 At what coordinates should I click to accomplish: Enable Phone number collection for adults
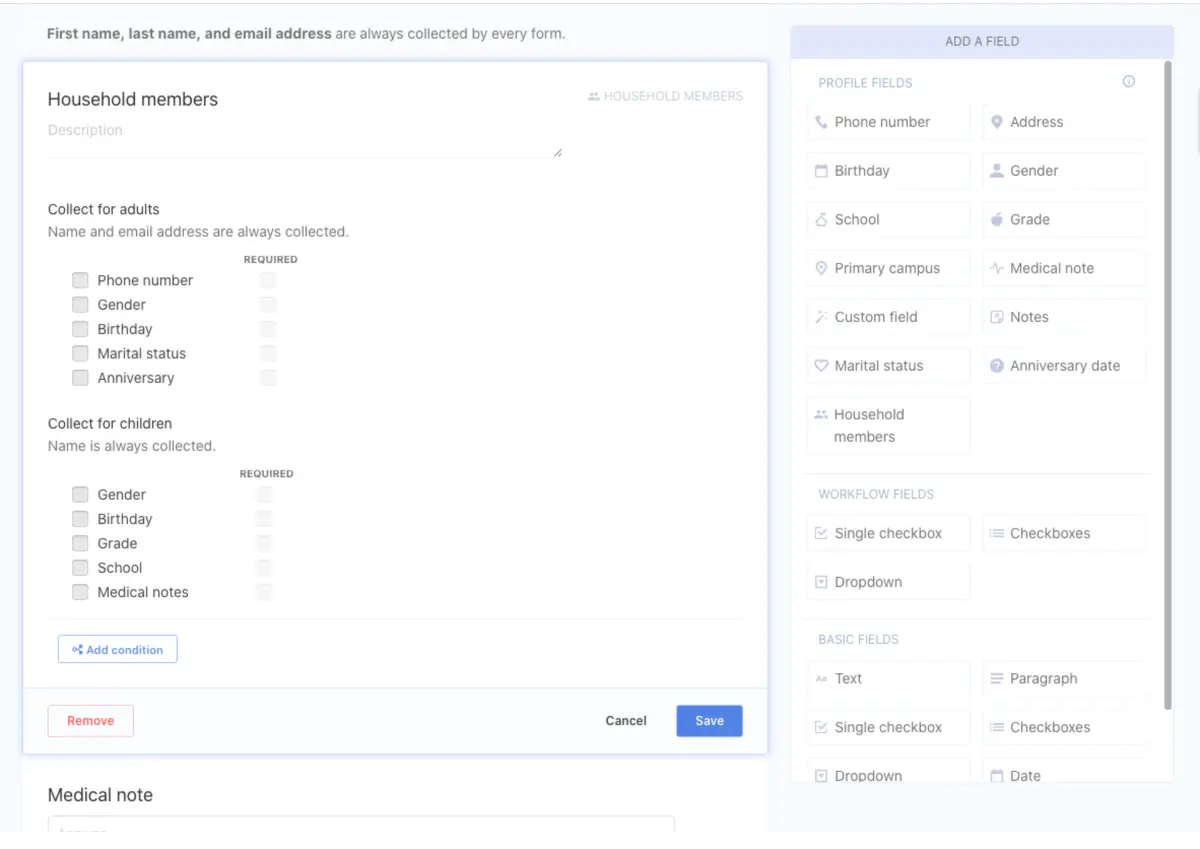pos(80,280)
